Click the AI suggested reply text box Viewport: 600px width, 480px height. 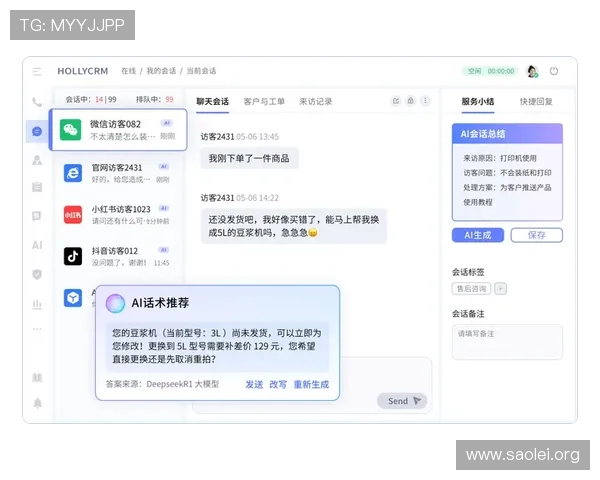[x=217, y=346]
